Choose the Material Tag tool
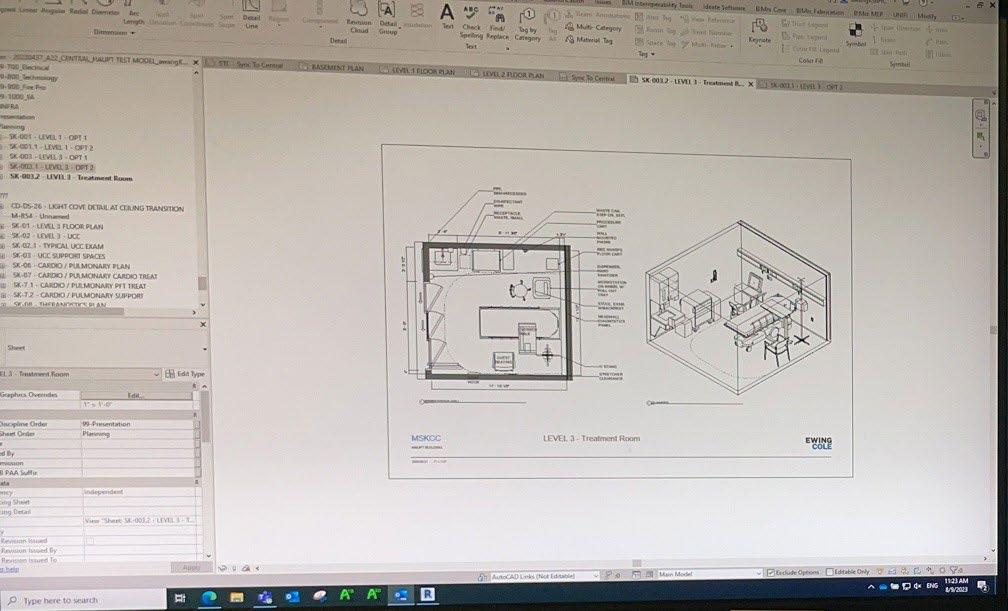The width and height of the screenshot is (1008, 611). click(x=589, y=40)
